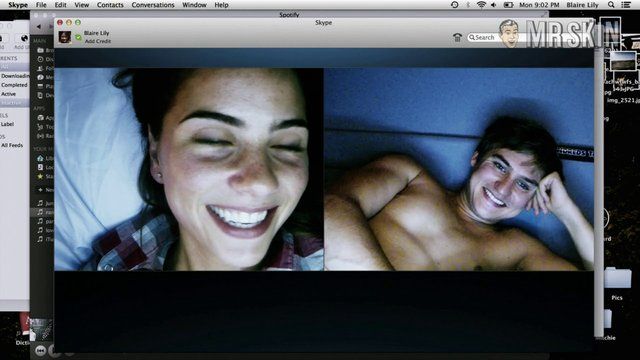Click the Spotify Top Lists icon

click(40, 127)
